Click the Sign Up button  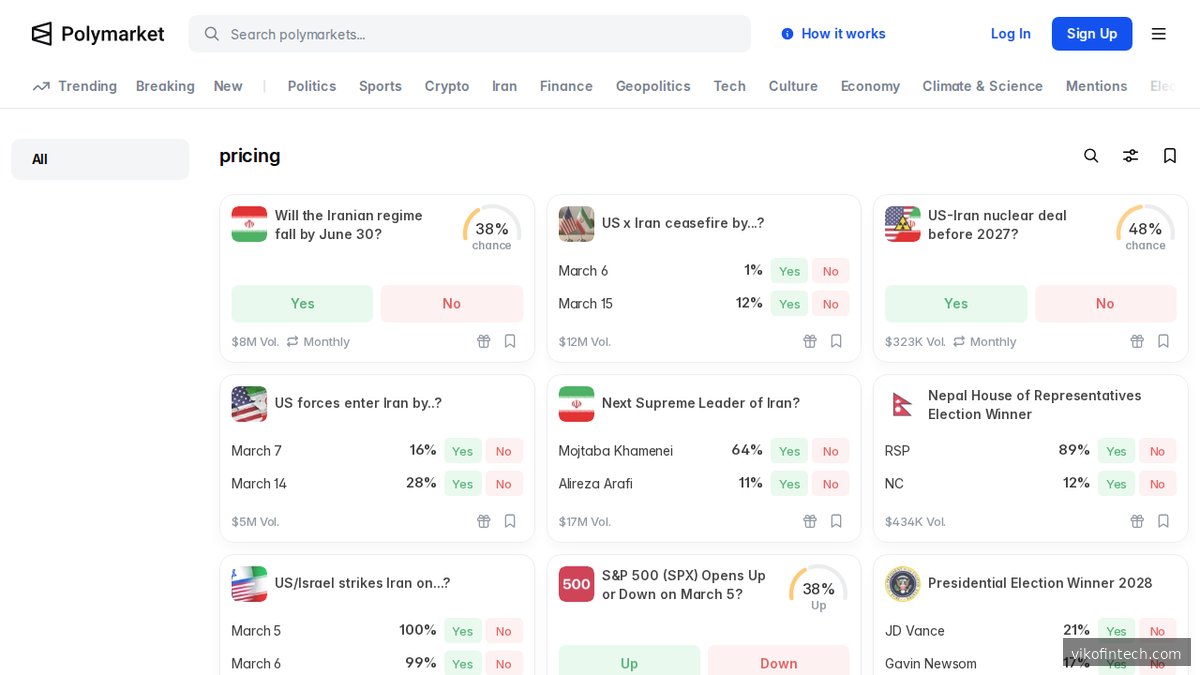(x=1091, y=34)
